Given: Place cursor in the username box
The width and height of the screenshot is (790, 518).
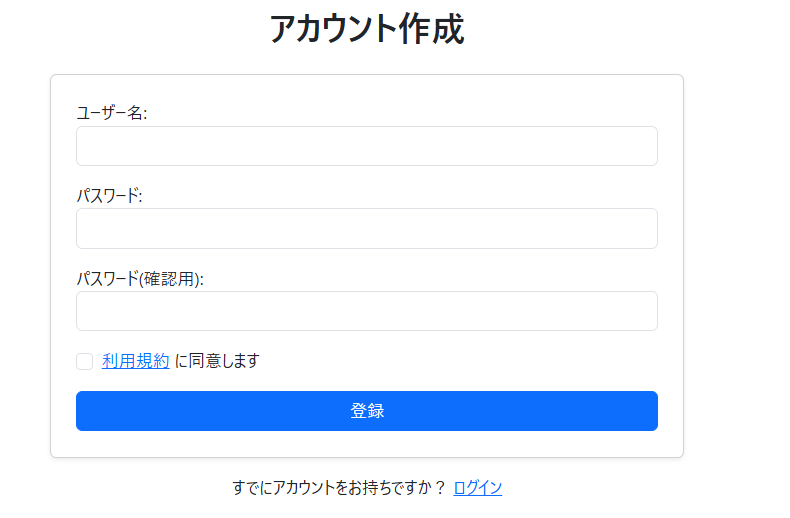Looking at the screenshot, I should click(x=366, y=146).
